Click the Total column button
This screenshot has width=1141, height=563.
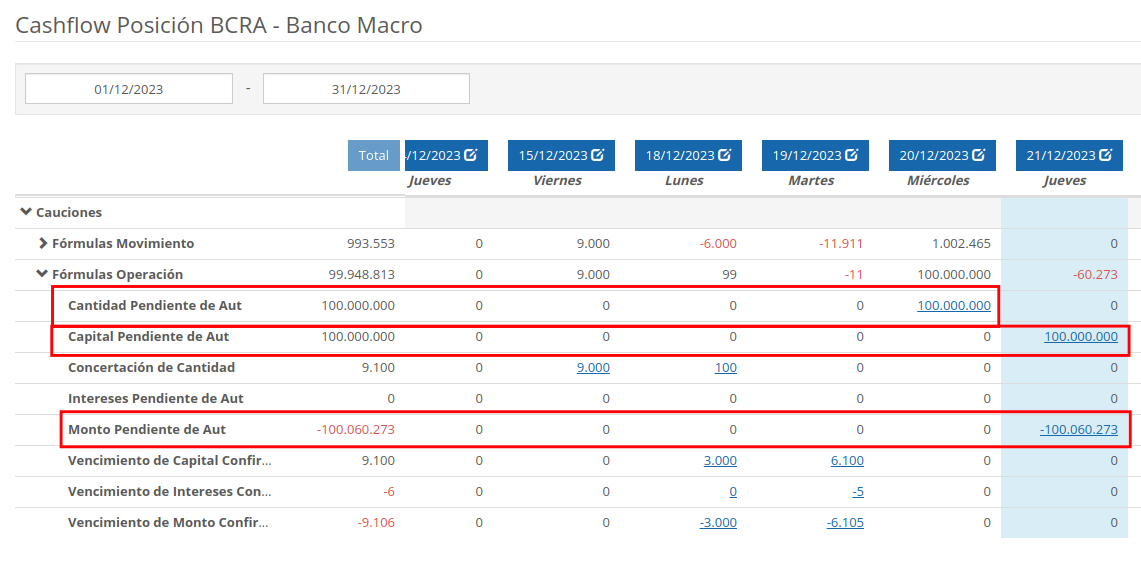374,155
